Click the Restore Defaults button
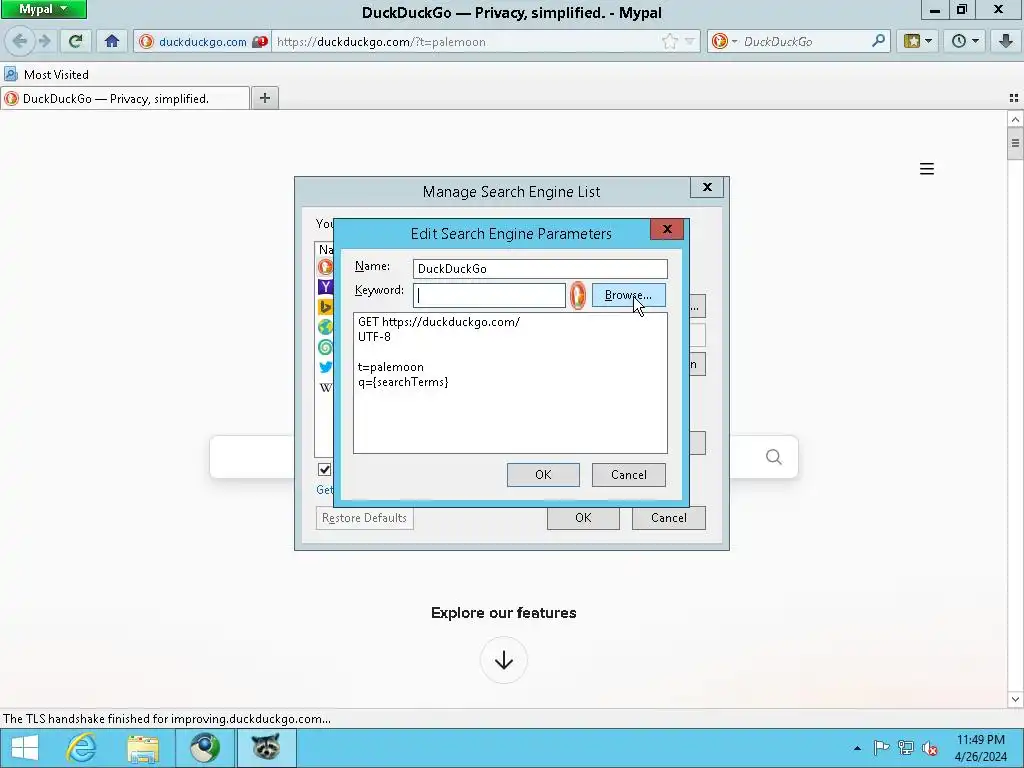Viewport: 1024px width, 768px height. tap(364, 518)
